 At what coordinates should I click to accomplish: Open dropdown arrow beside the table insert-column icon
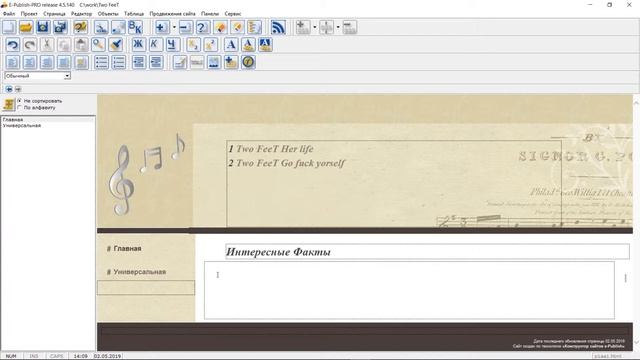(x=338, y=27)
